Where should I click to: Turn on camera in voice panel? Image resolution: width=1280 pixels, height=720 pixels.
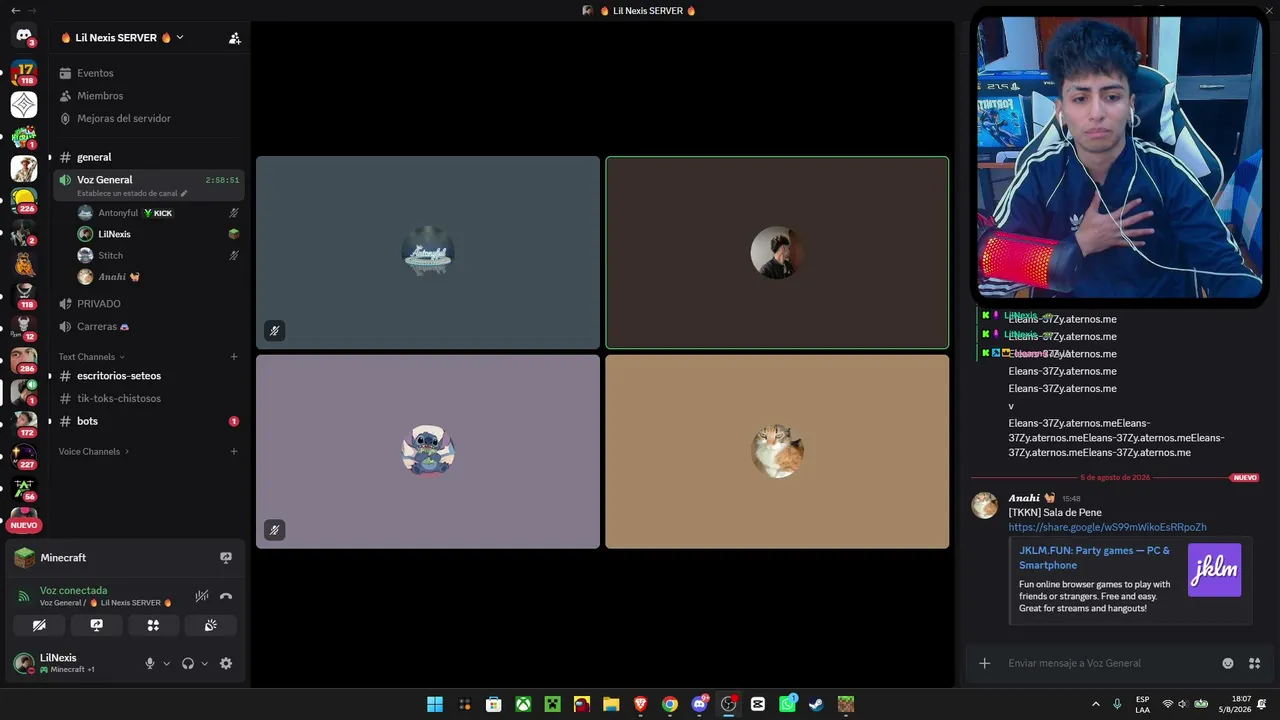pos(39,625)
